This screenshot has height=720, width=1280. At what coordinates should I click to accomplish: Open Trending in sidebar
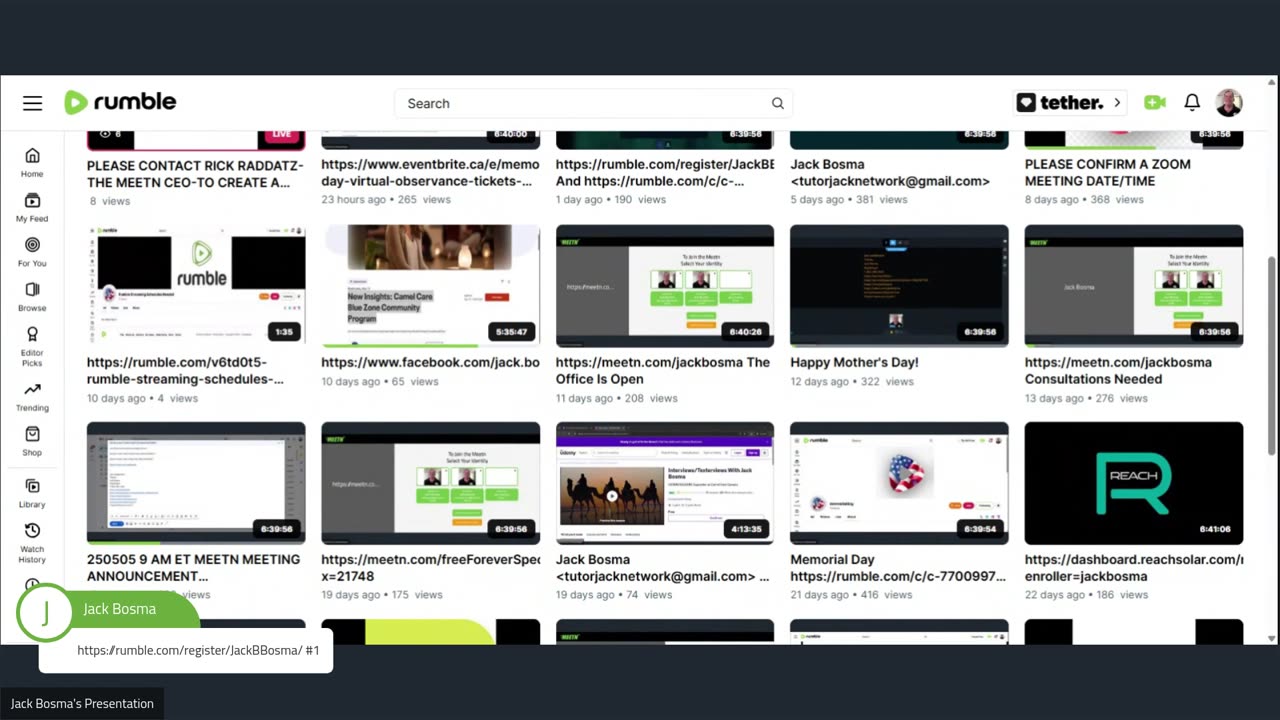coord(32,397)
